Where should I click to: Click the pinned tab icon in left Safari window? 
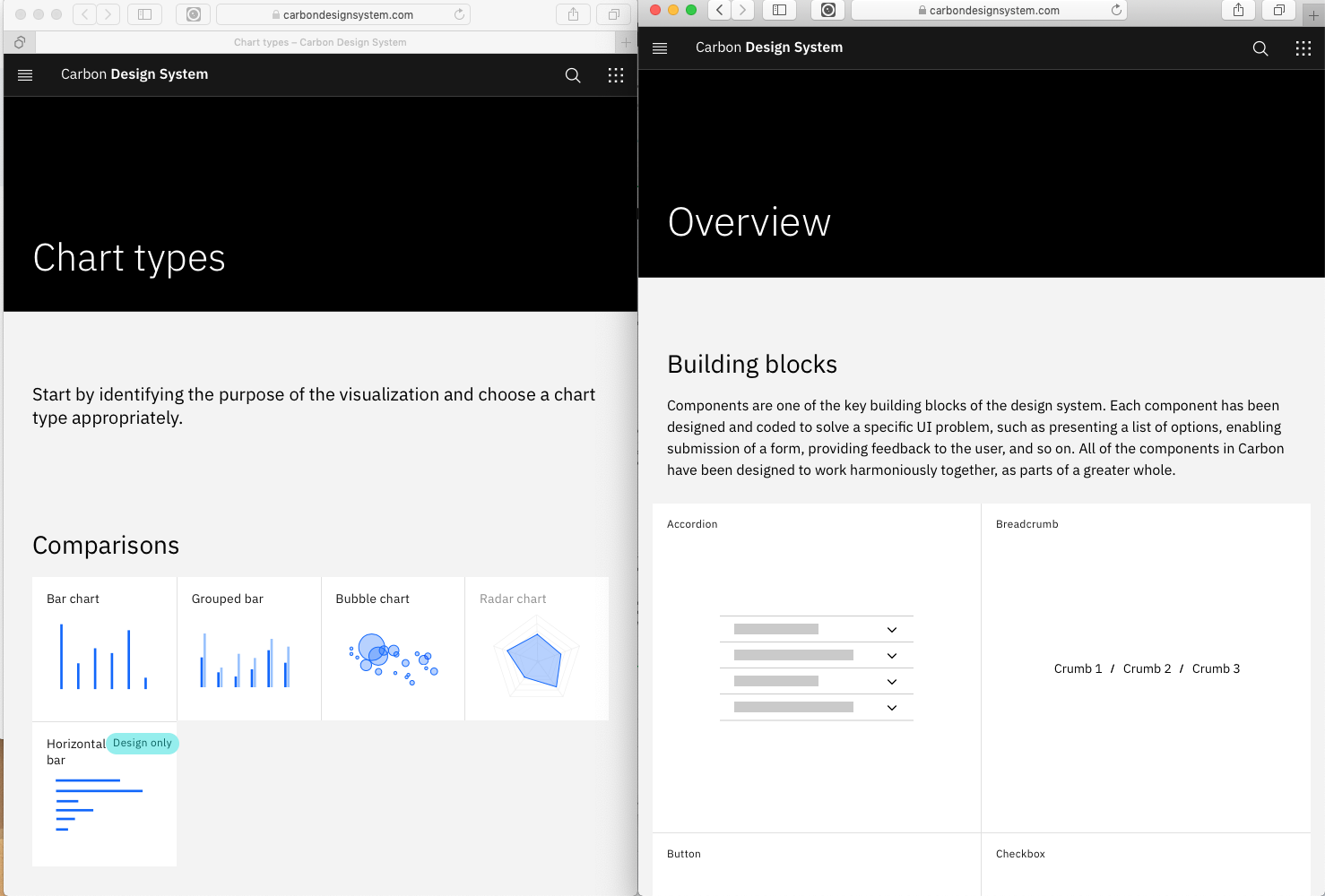point(20,42)
